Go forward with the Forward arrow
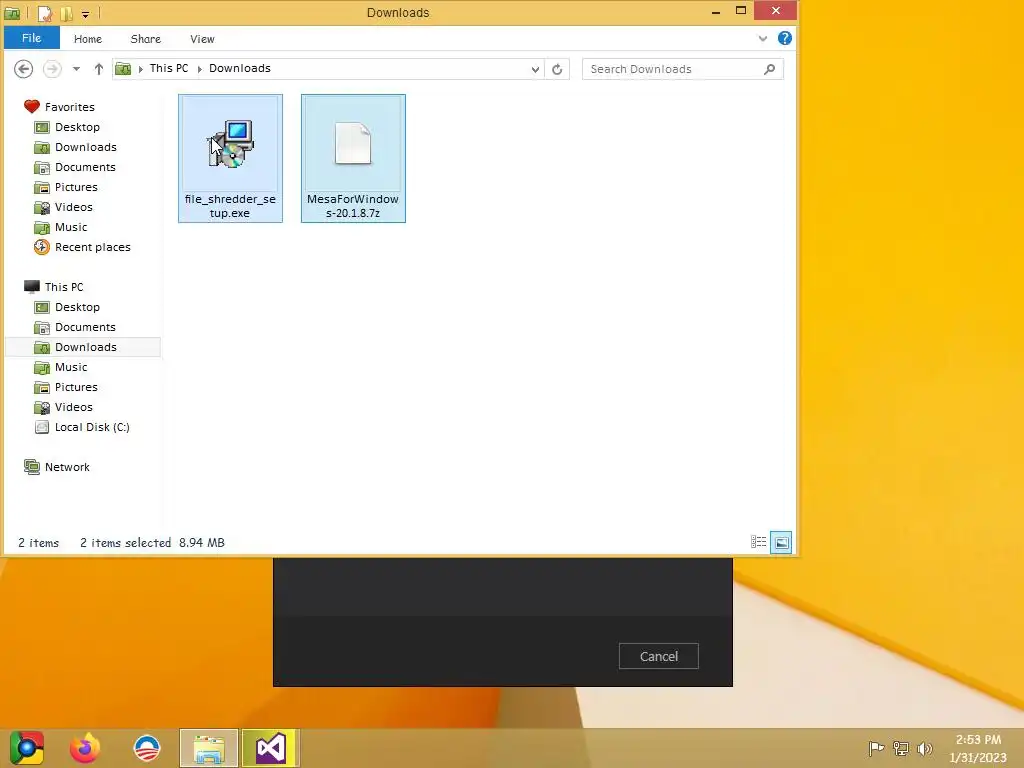Viewport: 1024px width, 768px height. click(52, 69)
